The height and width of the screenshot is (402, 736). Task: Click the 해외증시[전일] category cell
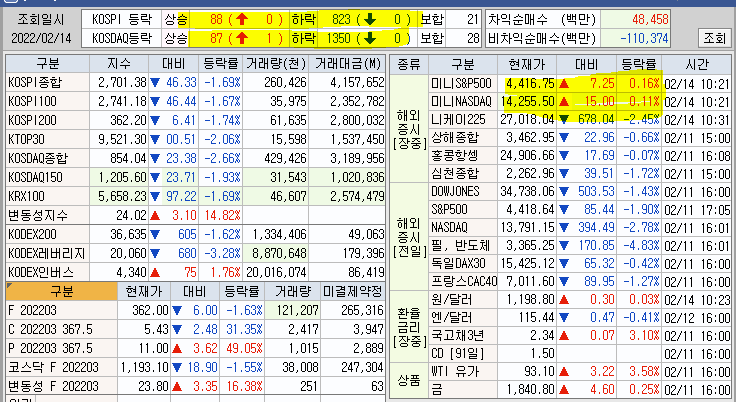409,237
